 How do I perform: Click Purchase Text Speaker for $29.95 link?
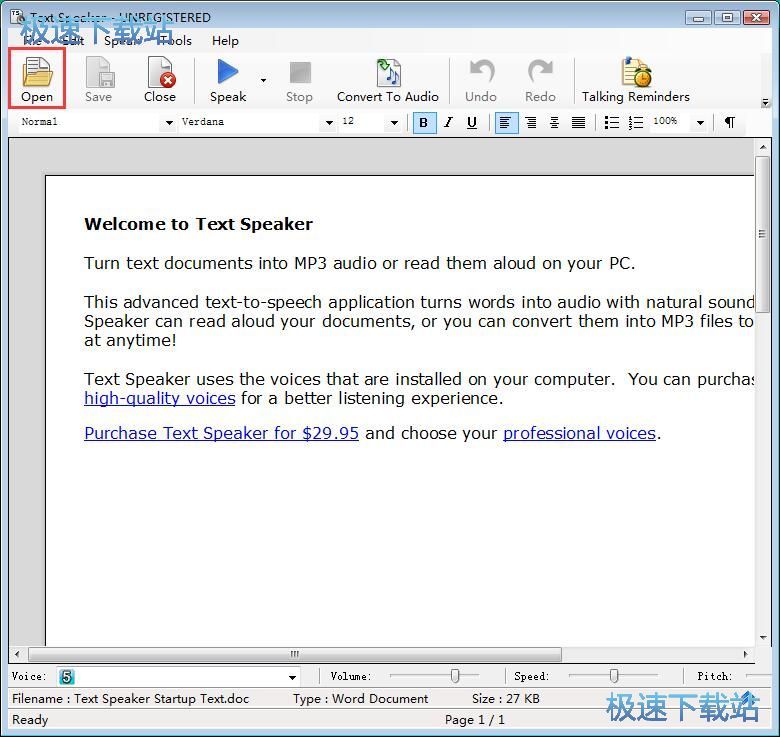click(221, 433)
